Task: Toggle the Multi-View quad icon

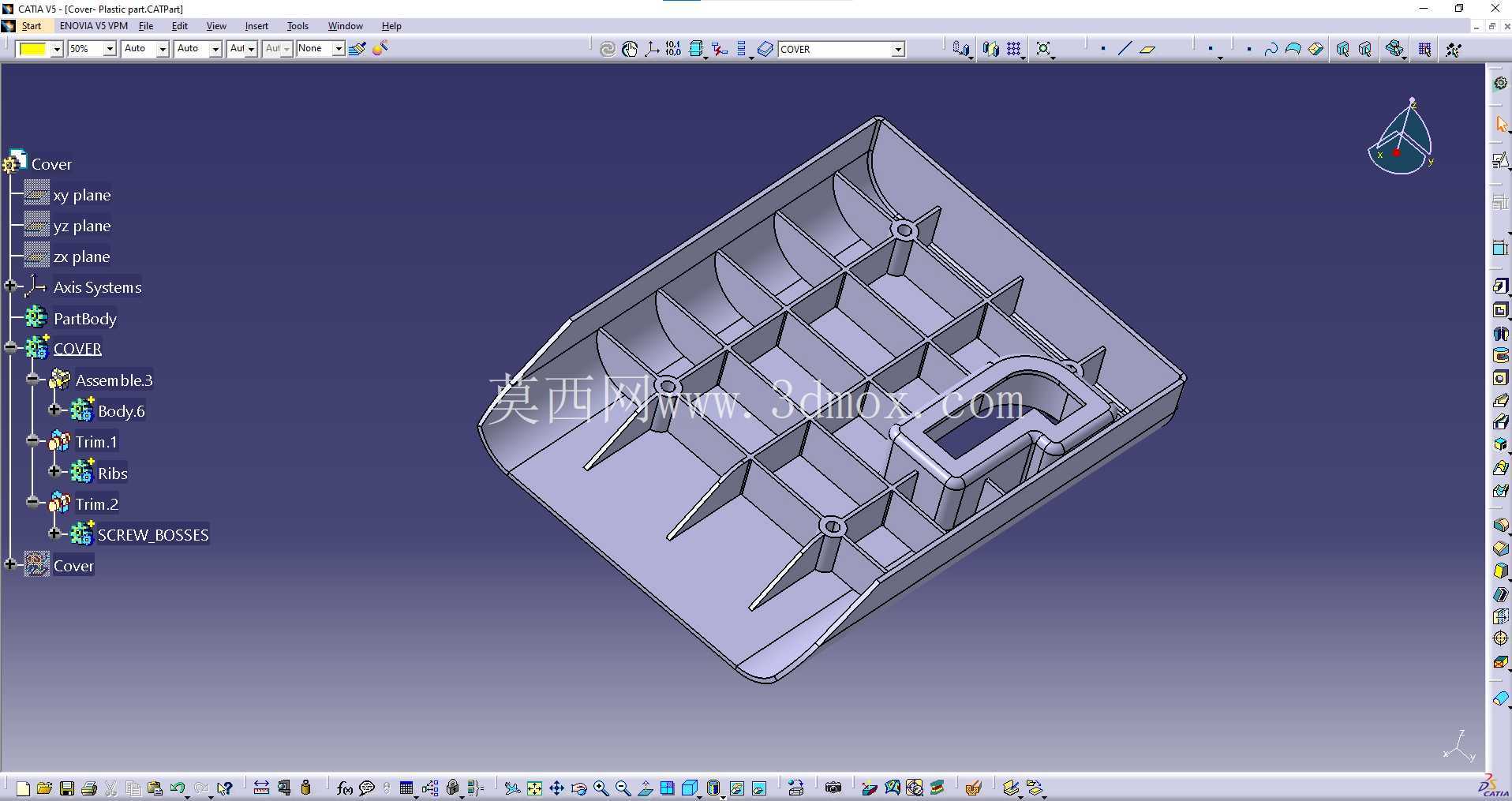Action: pyautogui.click(x=668, y=788)
